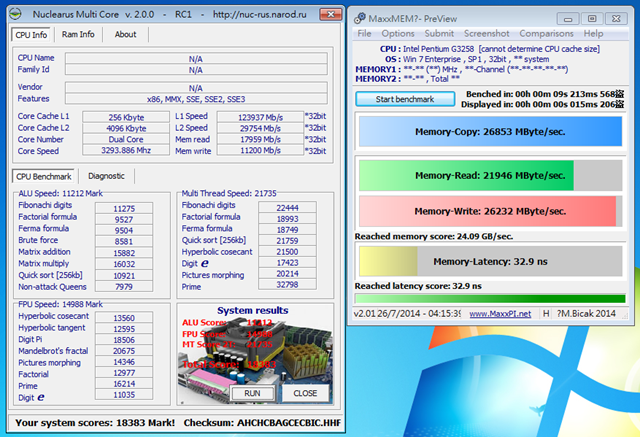
Task: Switch to the Diagnostic tab
Action: click(x=106, y=176)
